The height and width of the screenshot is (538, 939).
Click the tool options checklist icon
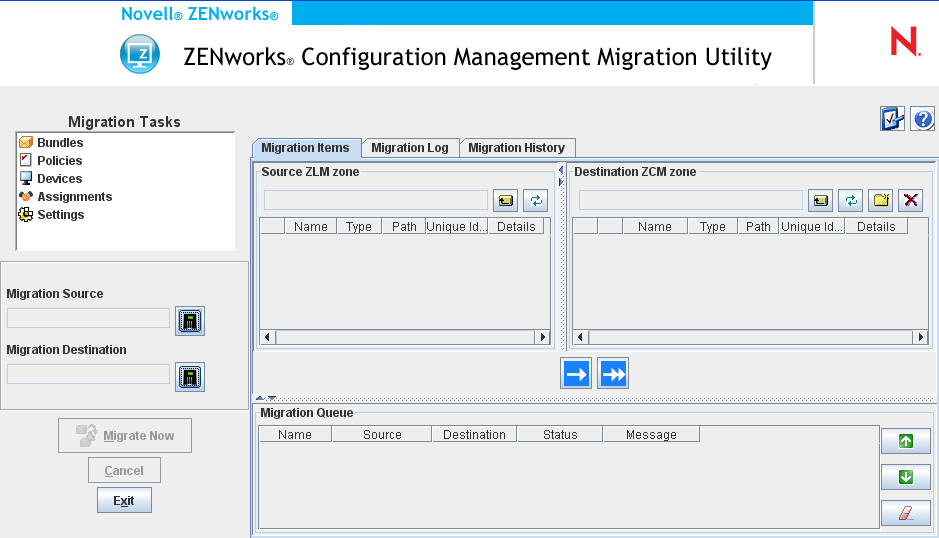pyautogui.click(x=892, y=119)
